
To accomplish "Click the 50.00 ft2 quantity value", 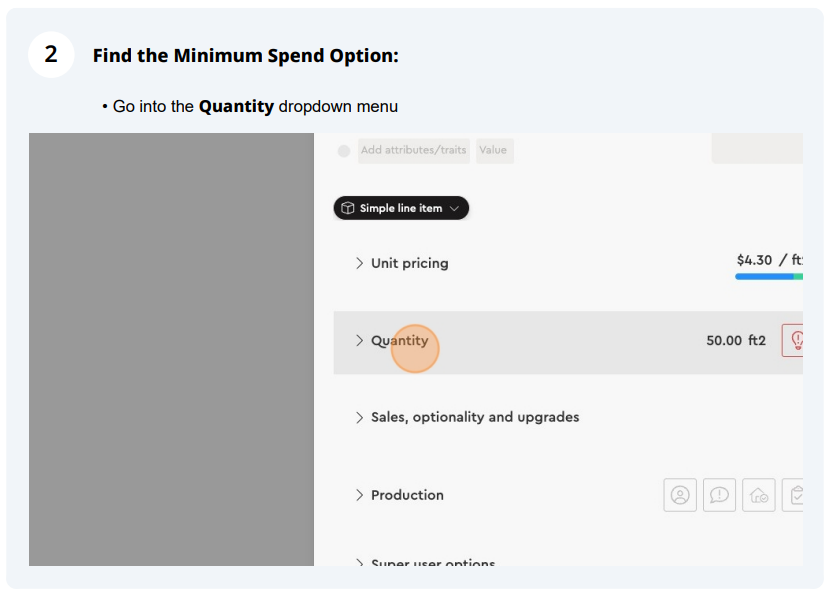I will (736, 341).
